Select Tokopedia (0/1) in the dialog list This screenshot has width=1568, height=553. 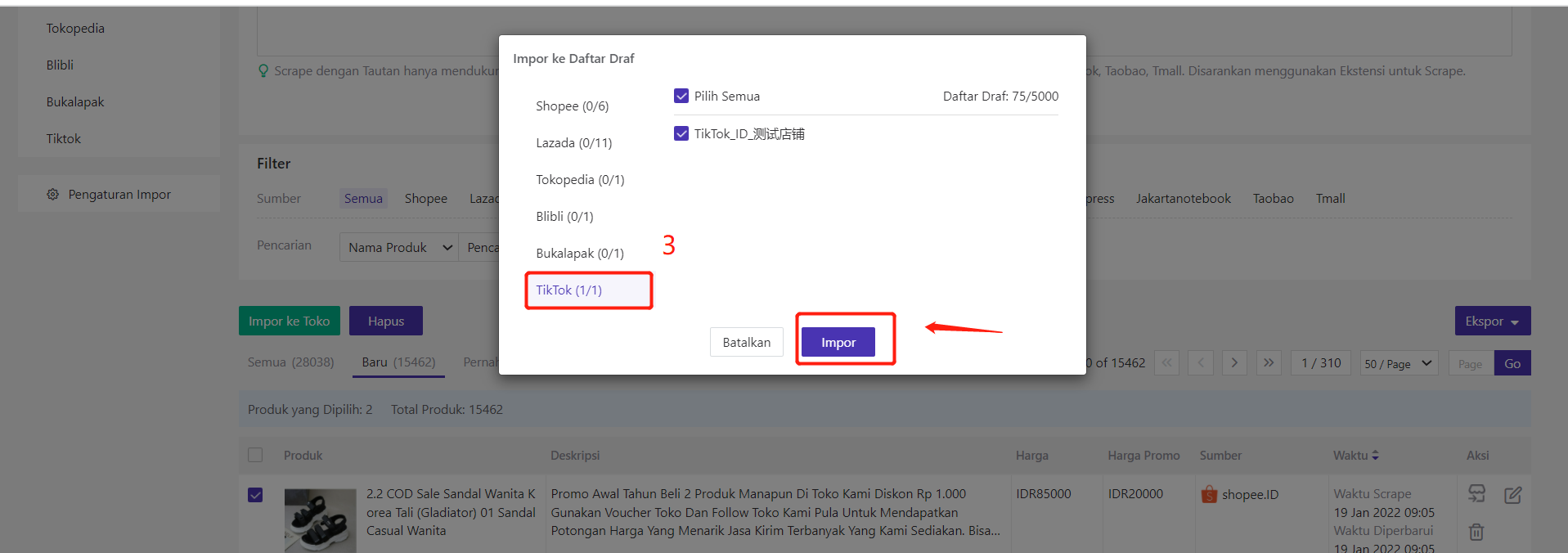pyautogui.click(x=580, y=180)
